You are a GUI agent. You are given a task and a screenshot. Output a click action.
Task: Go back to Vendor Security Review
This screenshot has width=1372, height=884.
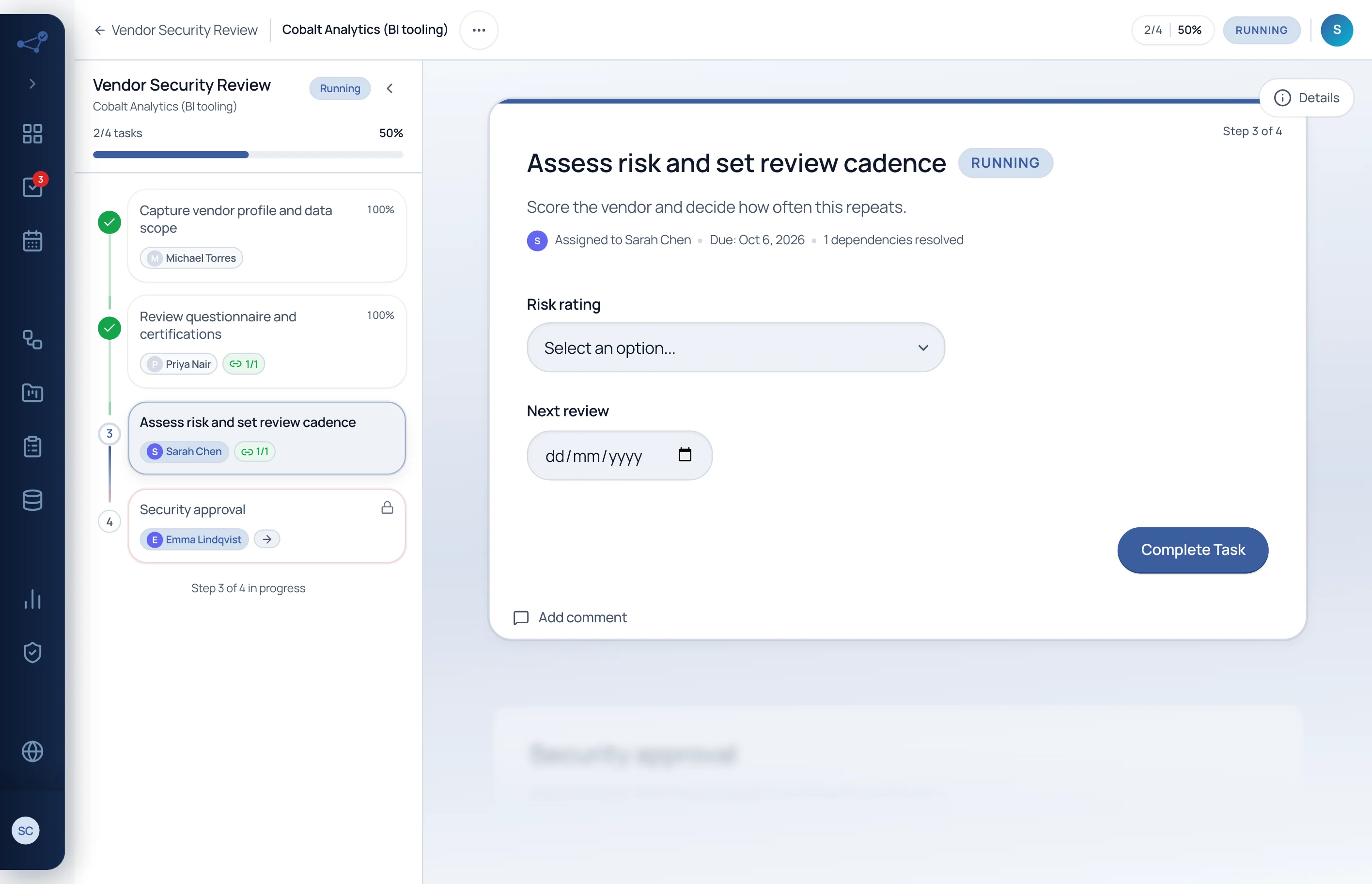pos(176,30)
